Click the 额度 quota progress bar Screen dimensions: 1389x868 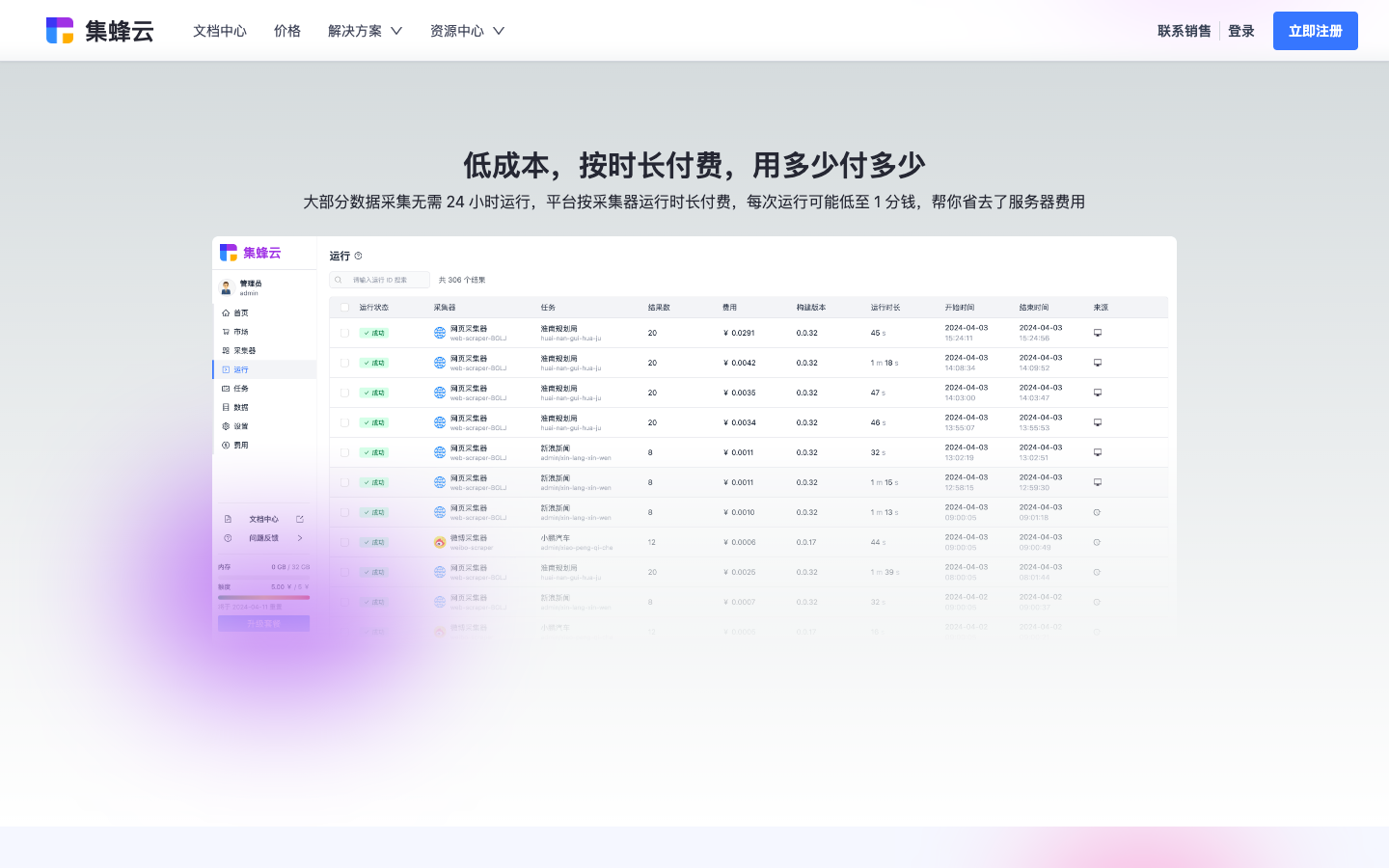point(264,597)
